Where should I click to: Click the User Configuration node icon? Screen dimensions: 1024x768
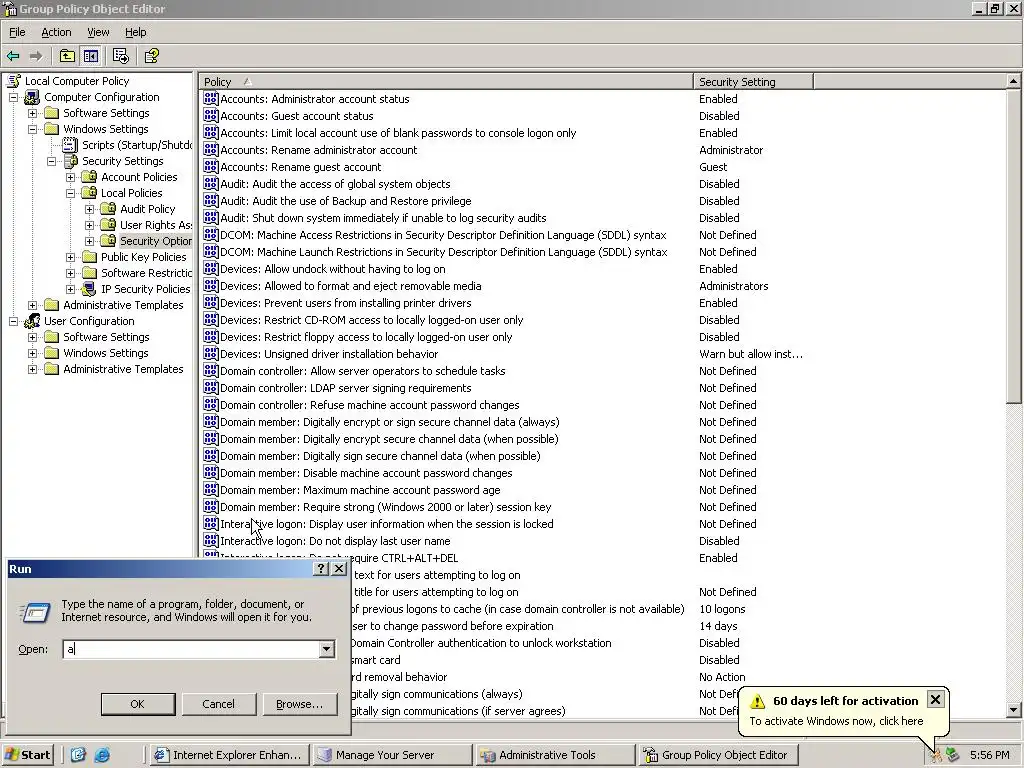coord(32,321)
